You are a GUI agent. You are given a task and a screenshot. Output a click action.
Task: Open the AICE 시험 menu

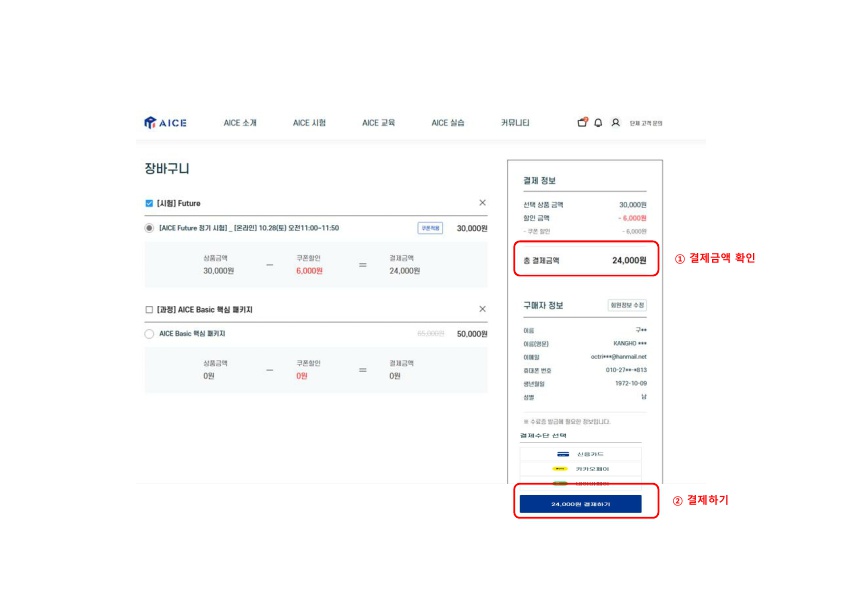pyautogui.click(x=309, y=123)
